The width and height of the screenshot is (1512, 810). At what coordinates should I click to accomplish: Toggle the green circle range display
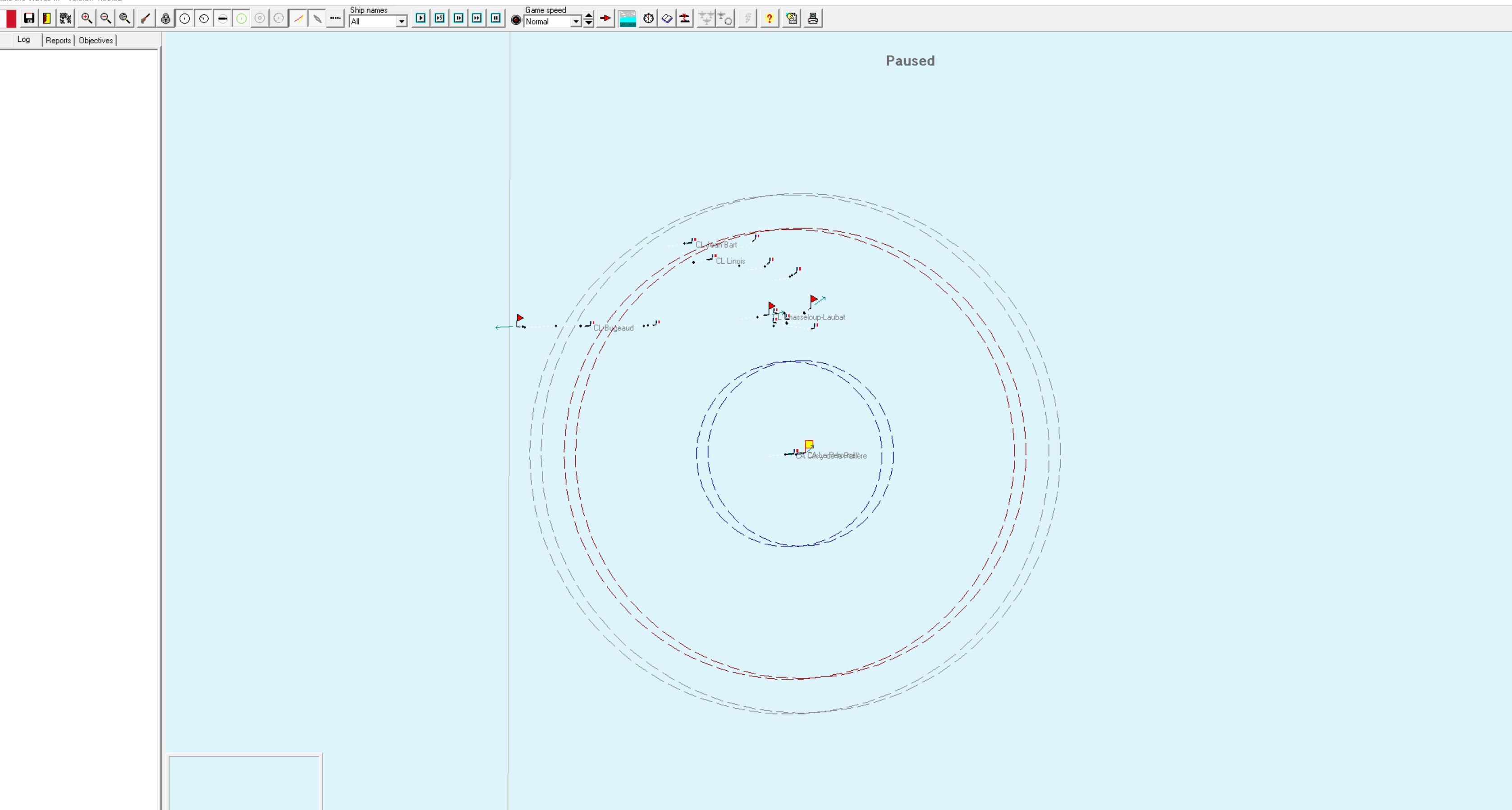(241, 19)
